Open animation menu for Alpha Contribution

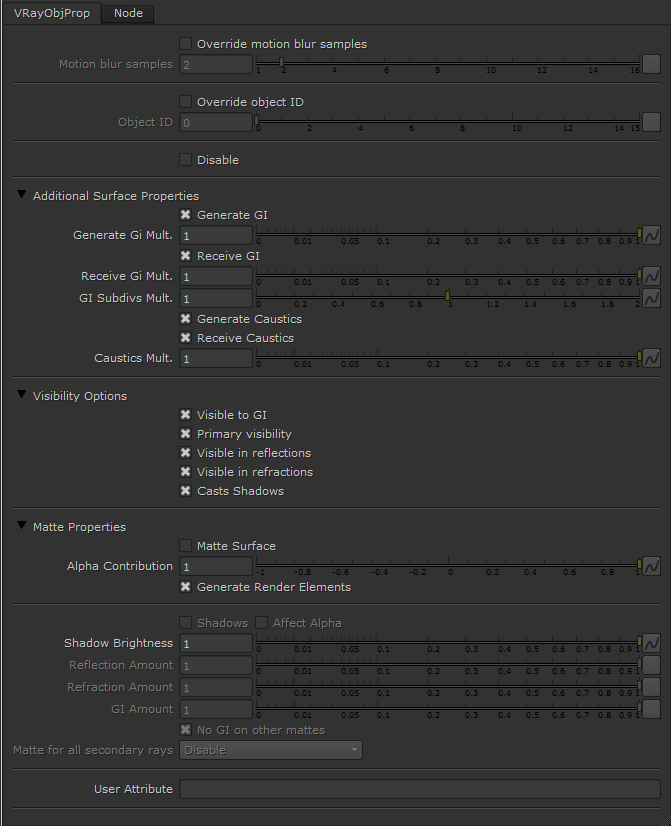click(x=652, y=566)
